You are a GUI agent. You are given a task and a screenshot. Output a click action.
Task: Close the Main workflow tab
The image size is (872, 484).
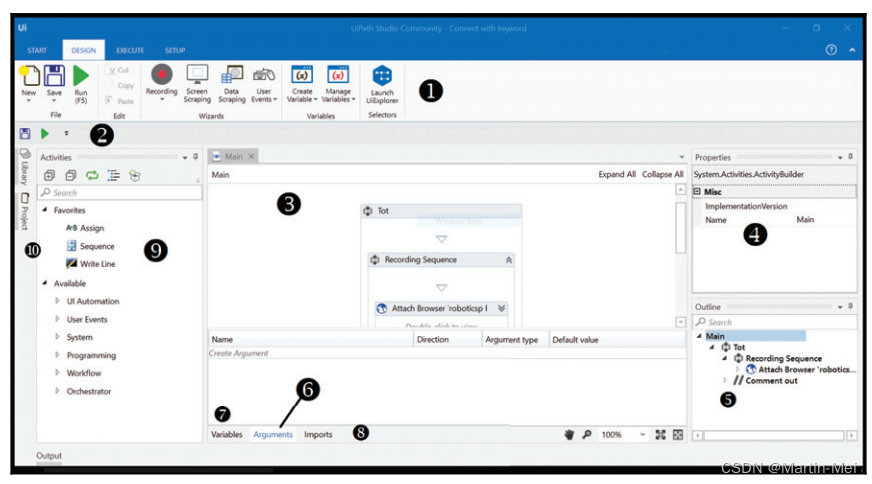pos(251,156)
